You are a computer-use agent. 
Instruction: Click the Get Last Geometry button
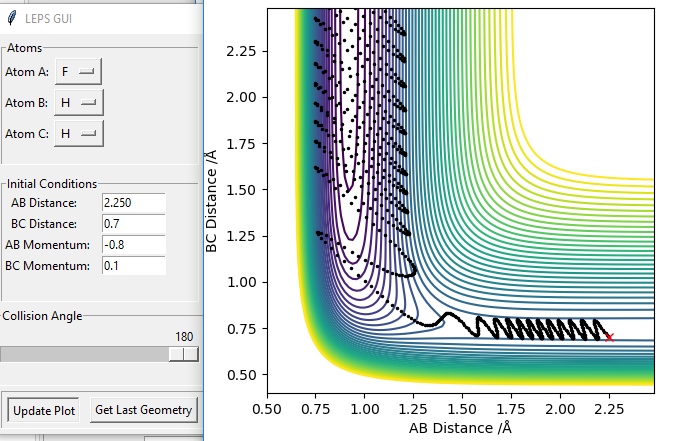[x=144, y=410]
